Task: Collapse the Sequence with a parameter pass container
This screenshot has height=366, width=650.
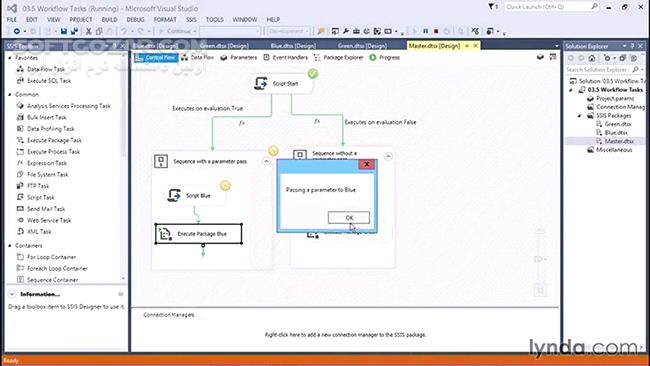Action: coord(266,161)
